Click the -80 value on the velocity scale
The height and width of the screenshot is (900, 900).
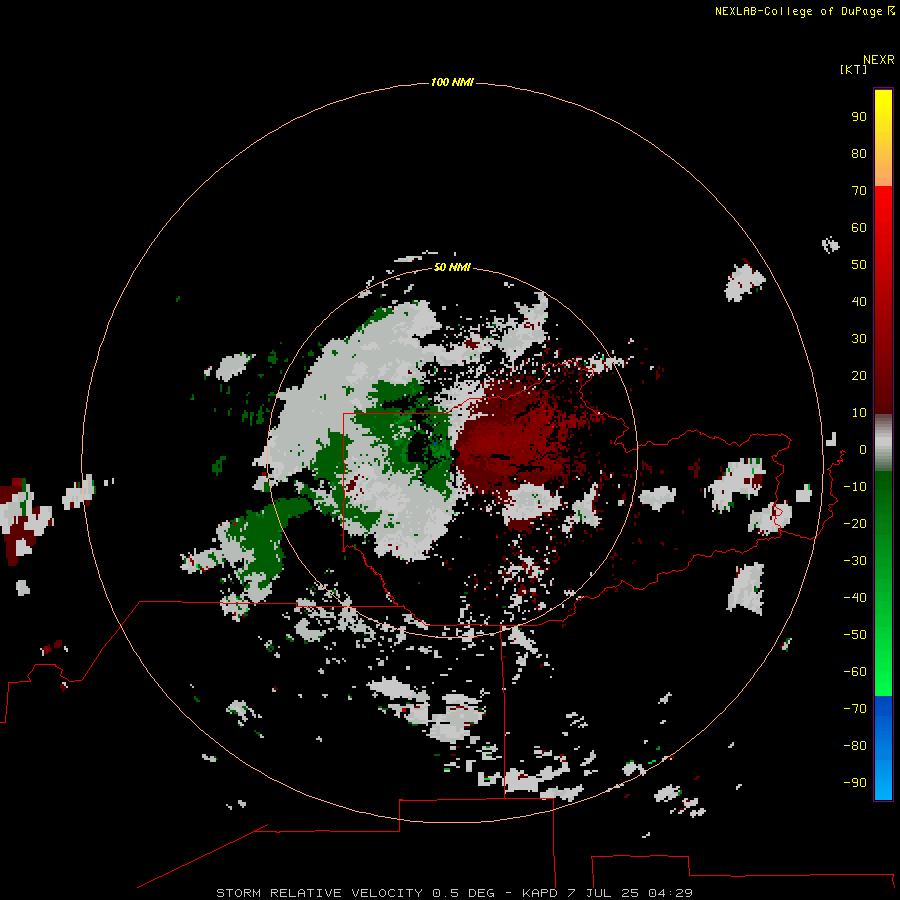pos(855,746)
